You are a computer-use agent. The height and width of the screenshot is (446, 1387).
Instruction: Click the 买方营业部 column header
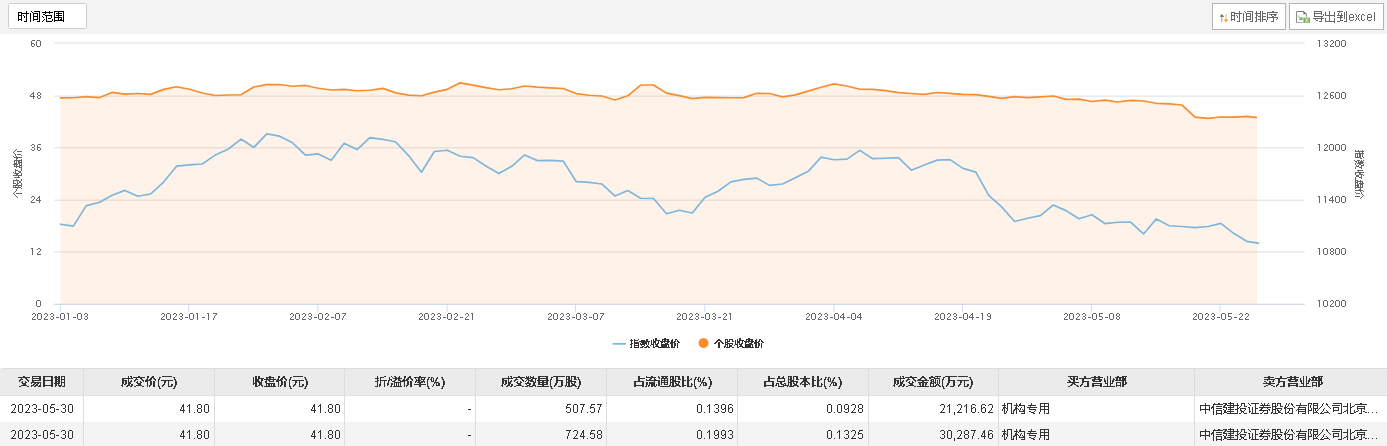(1096, 382)
